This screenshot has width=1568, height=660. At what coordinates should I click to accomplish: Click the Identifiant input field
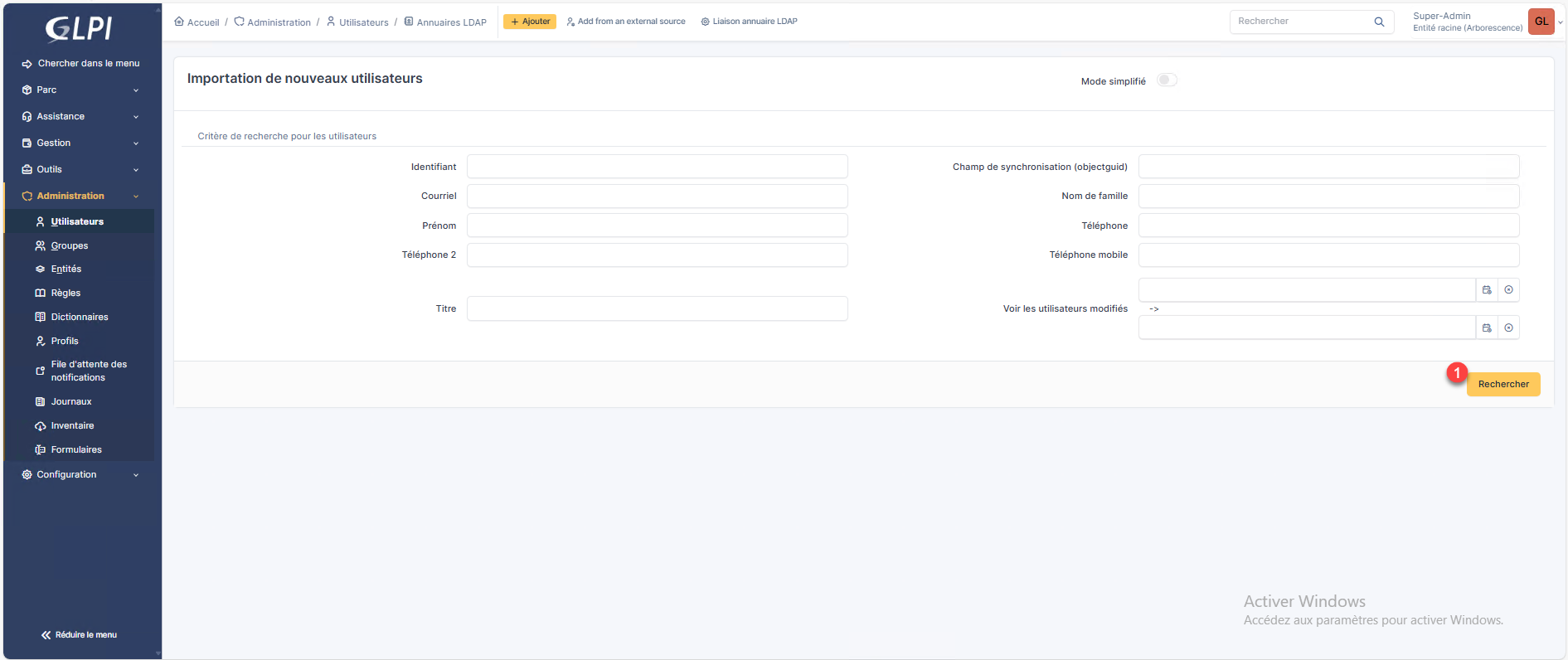[x=657, y=167]
